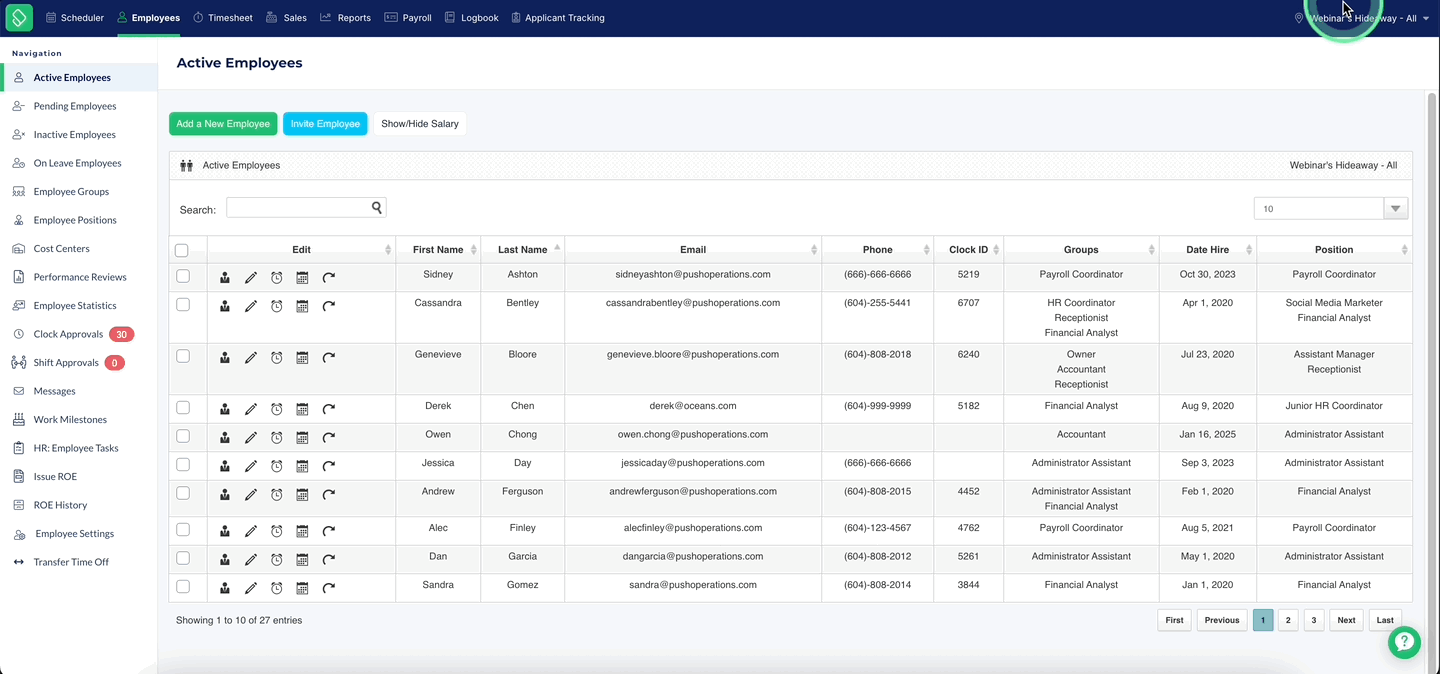Check the box for Genevieve Bloore
This screenshot has width=1440, height=674.
click(x=183, y=356)
